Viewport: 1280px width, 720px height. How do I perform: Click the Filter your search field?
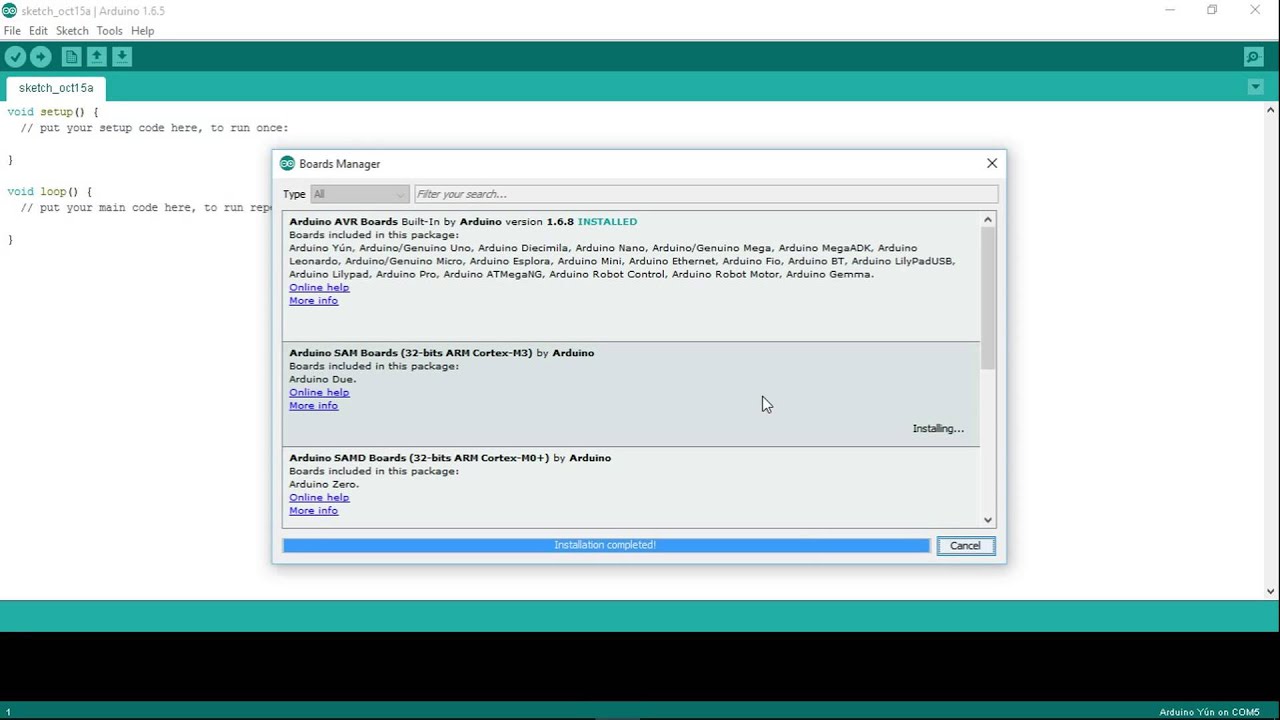pyautogui.click(x=705, y=194)
